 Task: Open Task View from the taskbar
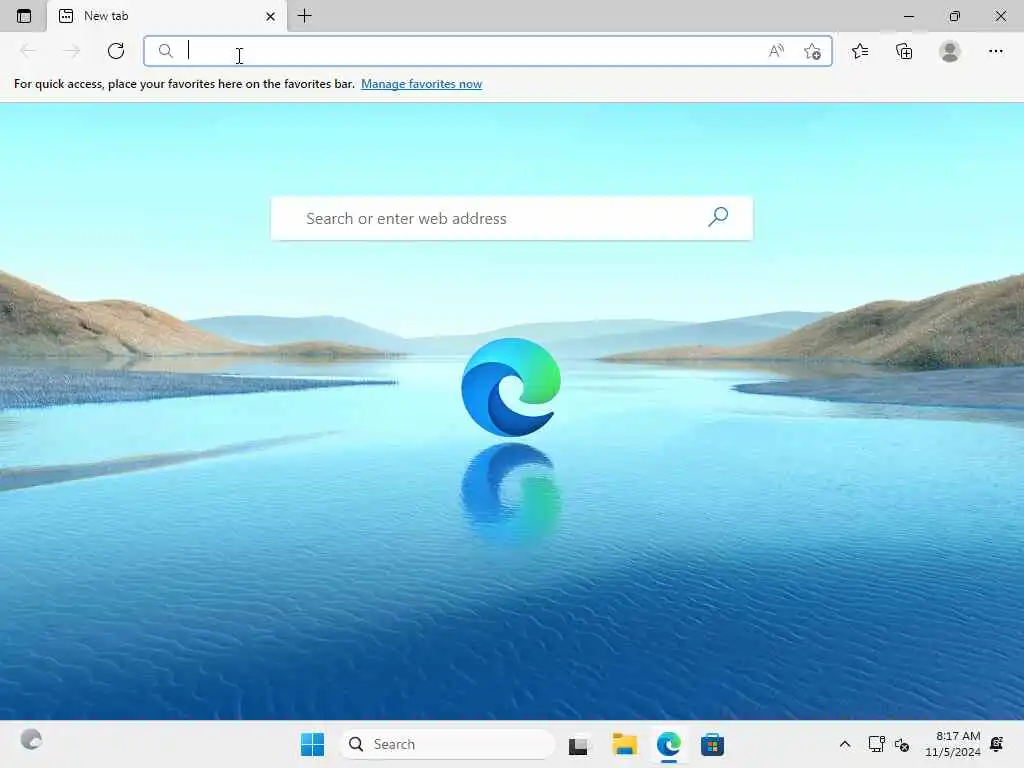pyautogui.click(x=578, y=745)
